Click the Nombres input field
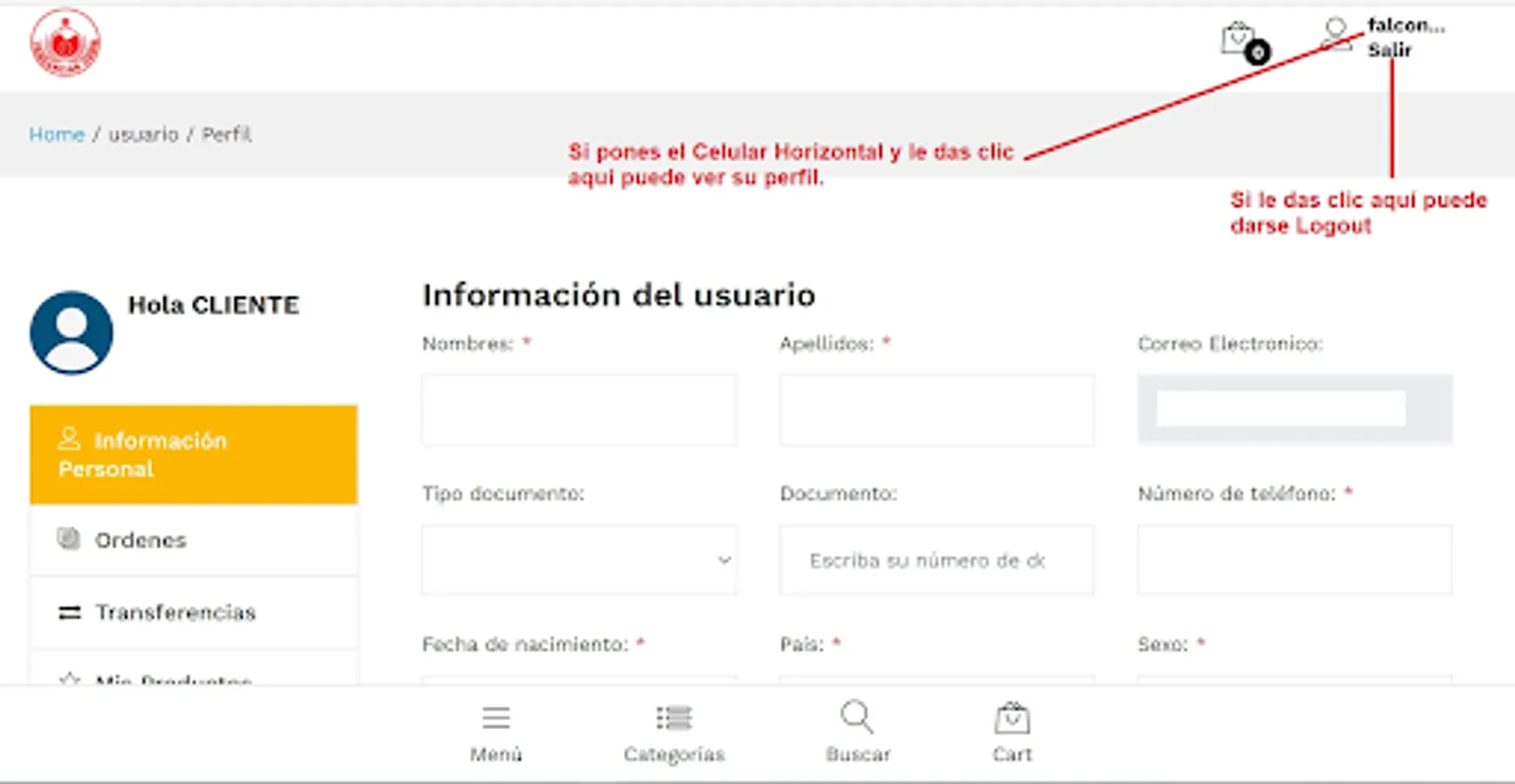 click(578, 409)
